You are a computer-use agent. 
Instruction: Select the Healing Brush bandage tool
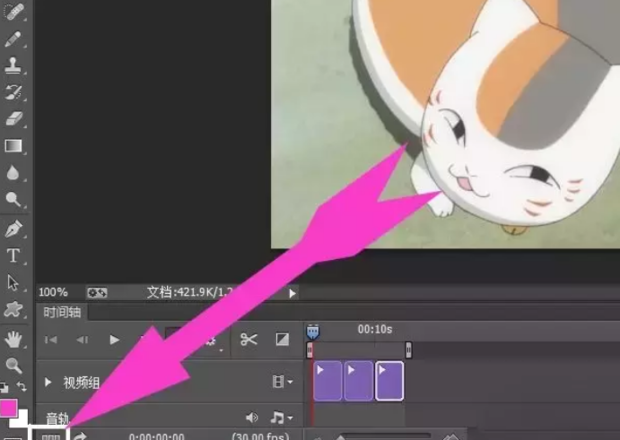click(x=13, y=11)
